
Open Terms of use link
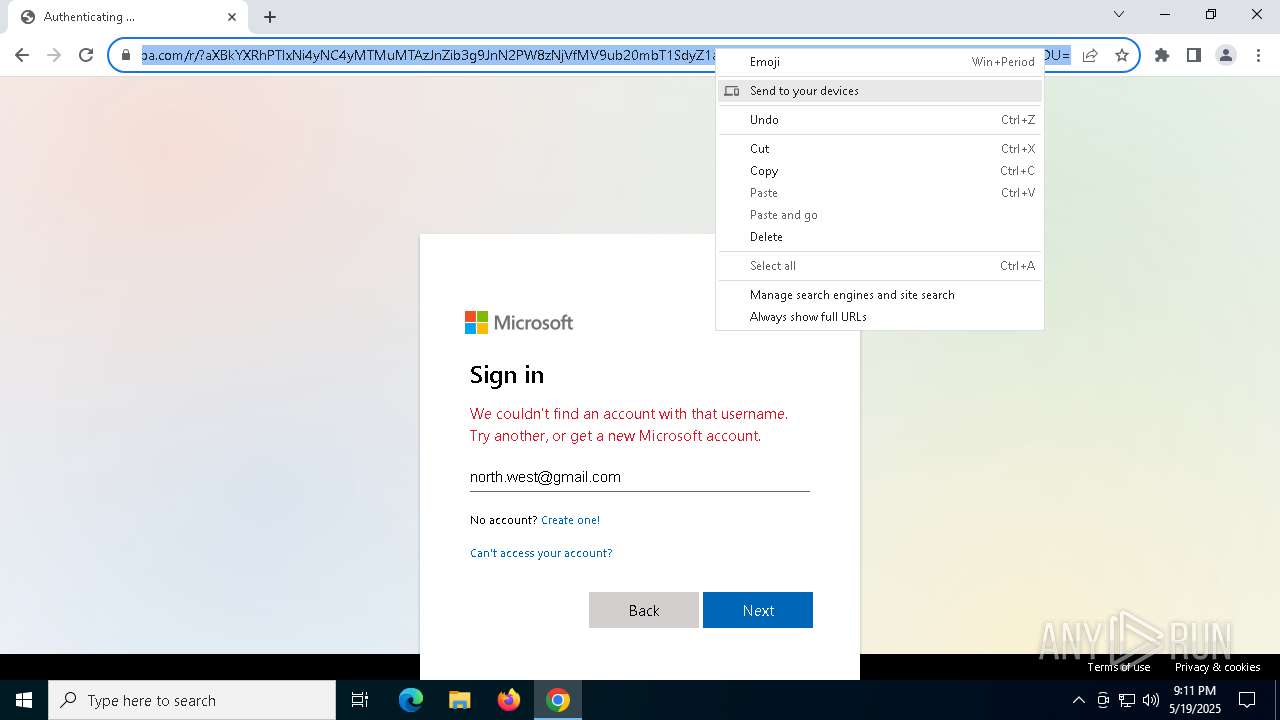coord(1119,667)
